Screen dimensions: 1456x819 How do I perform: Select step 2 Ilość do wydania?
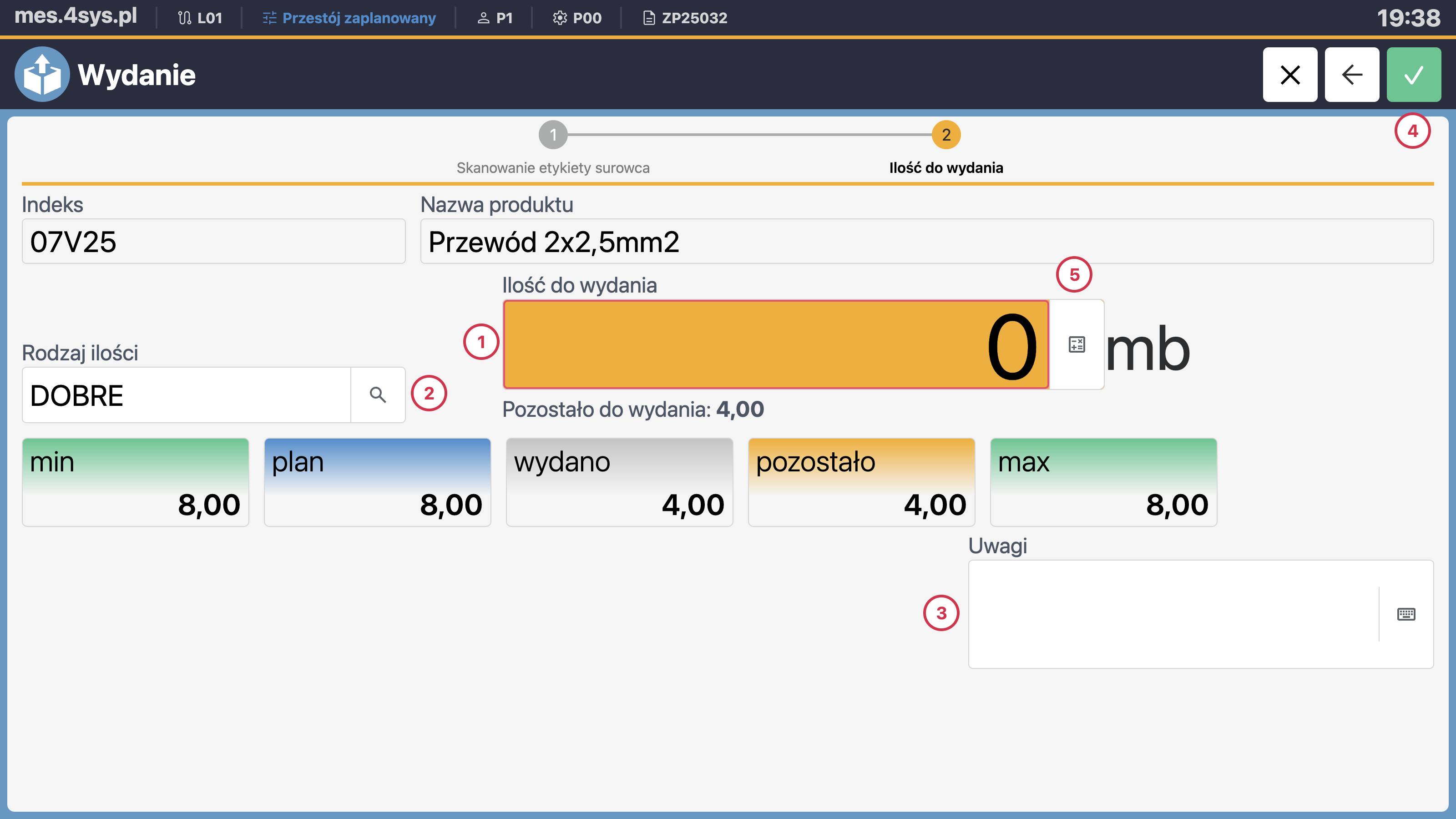pyautogui.click(x=945, y=135)
